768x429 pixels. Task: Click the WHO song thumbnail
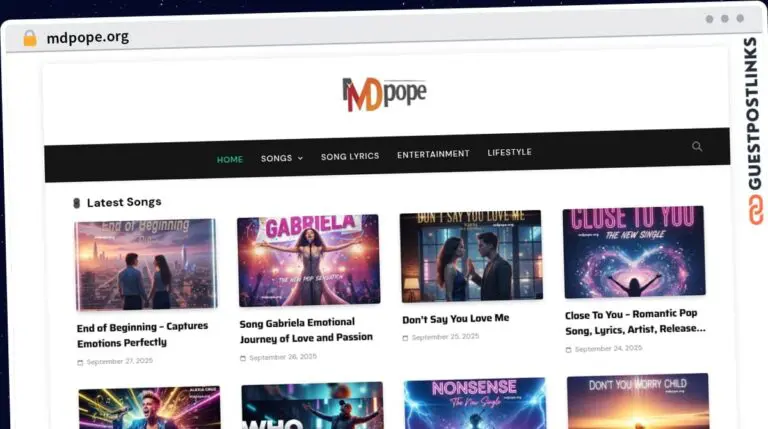[x=312, y=405]
